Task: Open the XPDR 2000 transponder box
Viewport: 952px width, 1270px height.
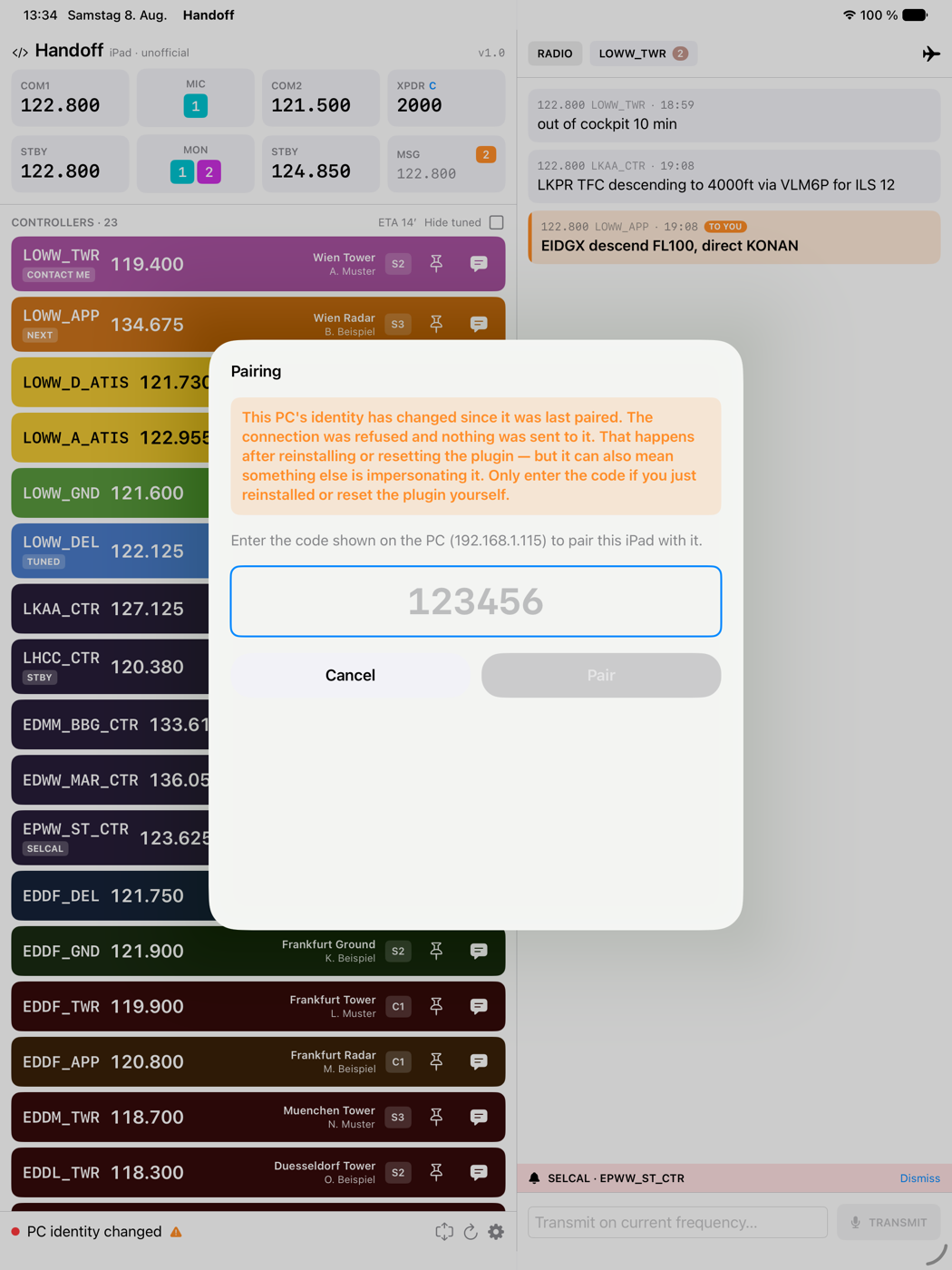Action: 446,97
